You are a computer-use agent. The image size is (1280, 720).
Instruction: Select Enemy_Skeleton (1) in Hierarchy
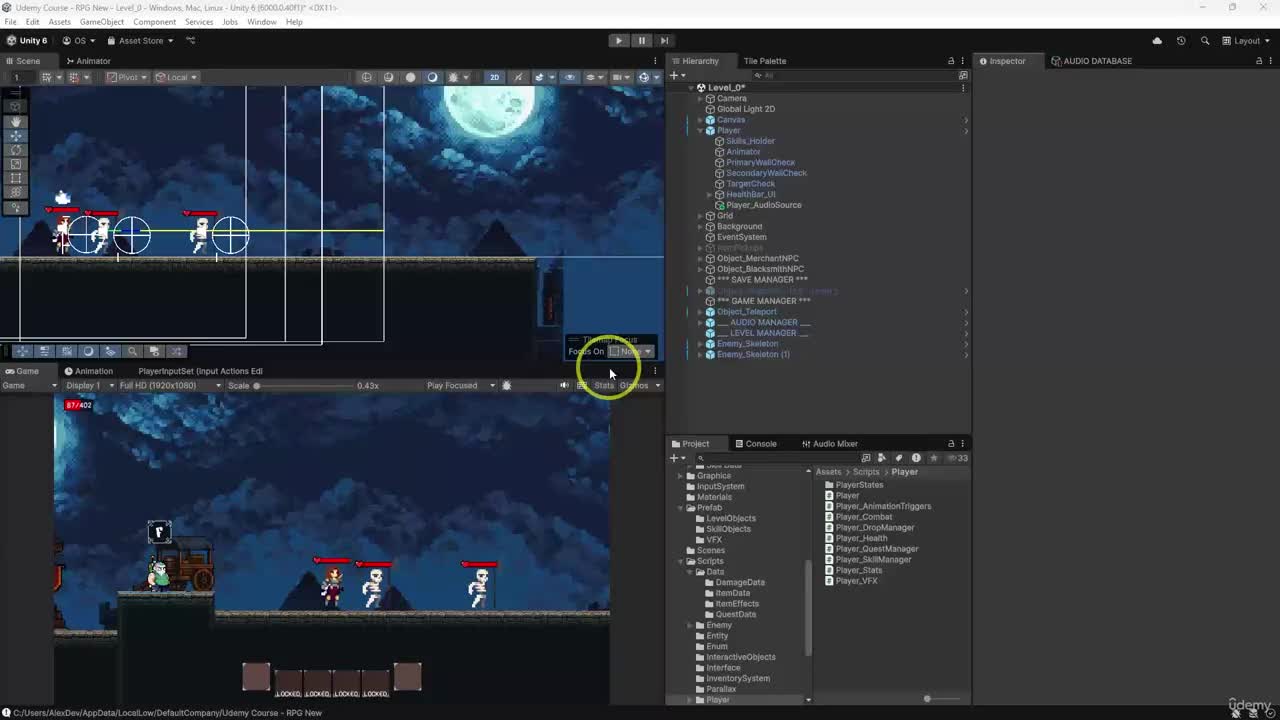pos(753,355)
